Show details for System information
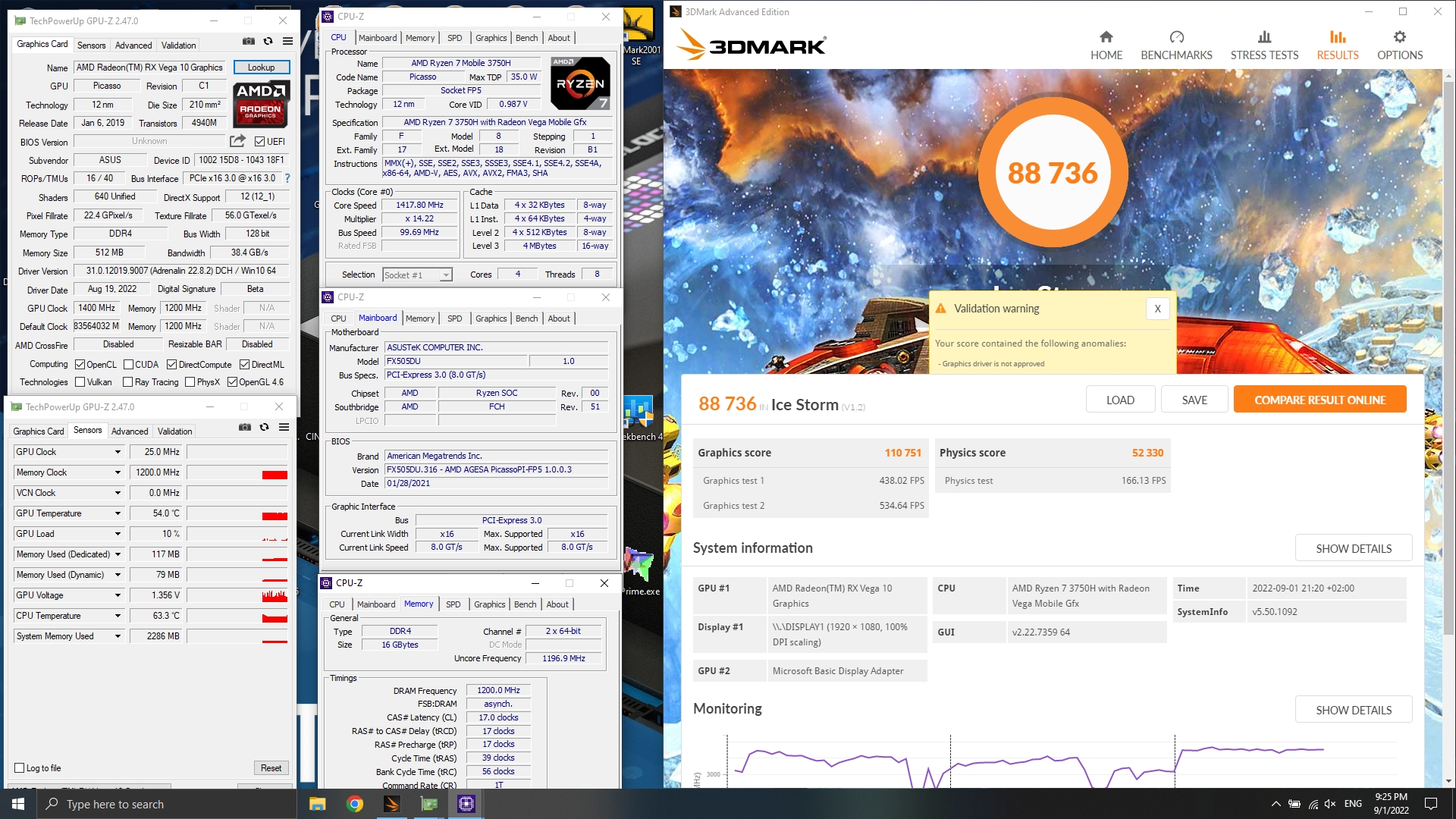Image resolution: width=1456 pixels, height=819 pixels. pyautogui.click(x=1354, y=548)
